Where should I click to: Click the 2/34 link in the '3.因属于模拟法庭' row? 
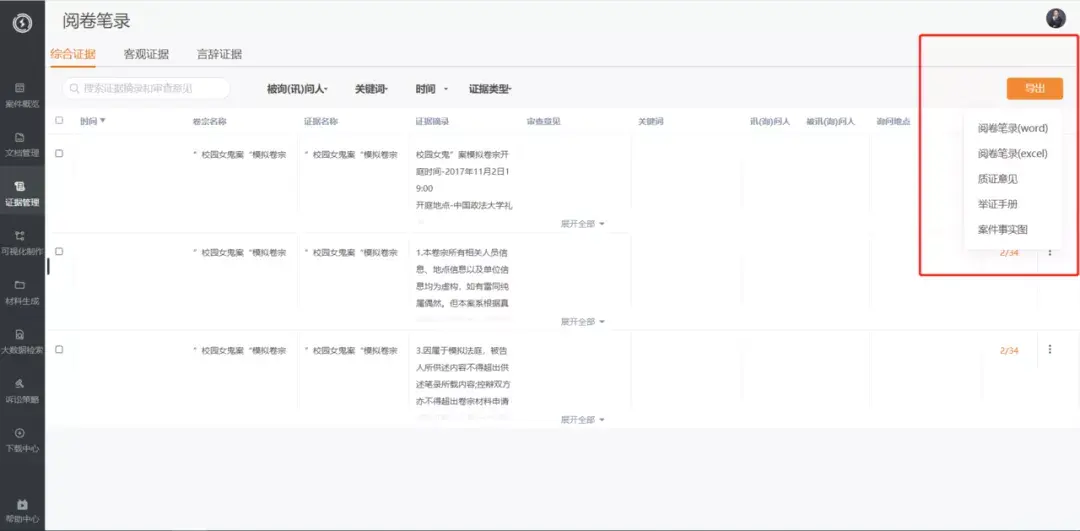pos(1009,351)
